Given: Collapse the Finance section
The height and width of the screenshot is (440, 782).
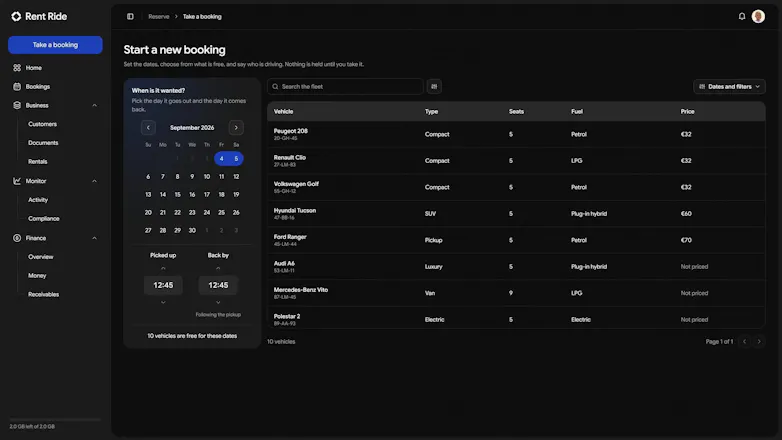Looking at the screenshot, I should pos(94,238).
